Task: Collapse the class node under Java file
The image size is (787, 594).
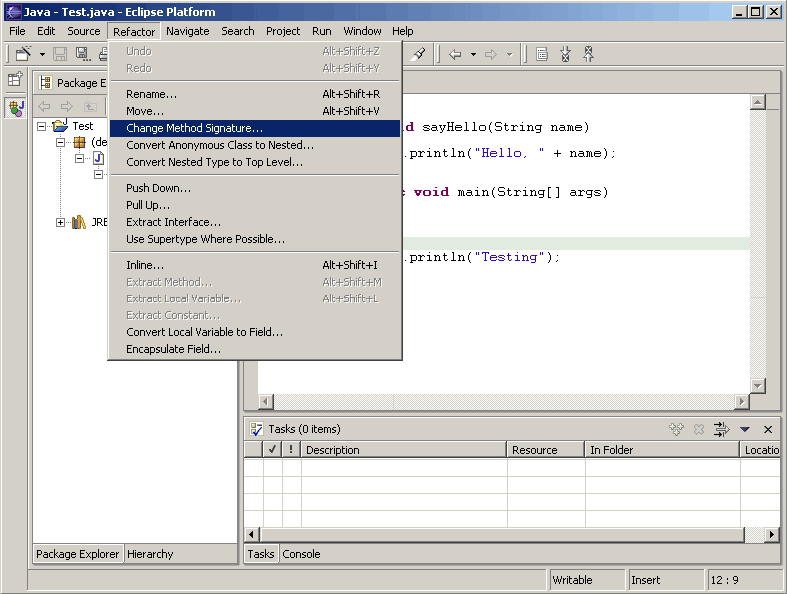Action: [98, 174]
